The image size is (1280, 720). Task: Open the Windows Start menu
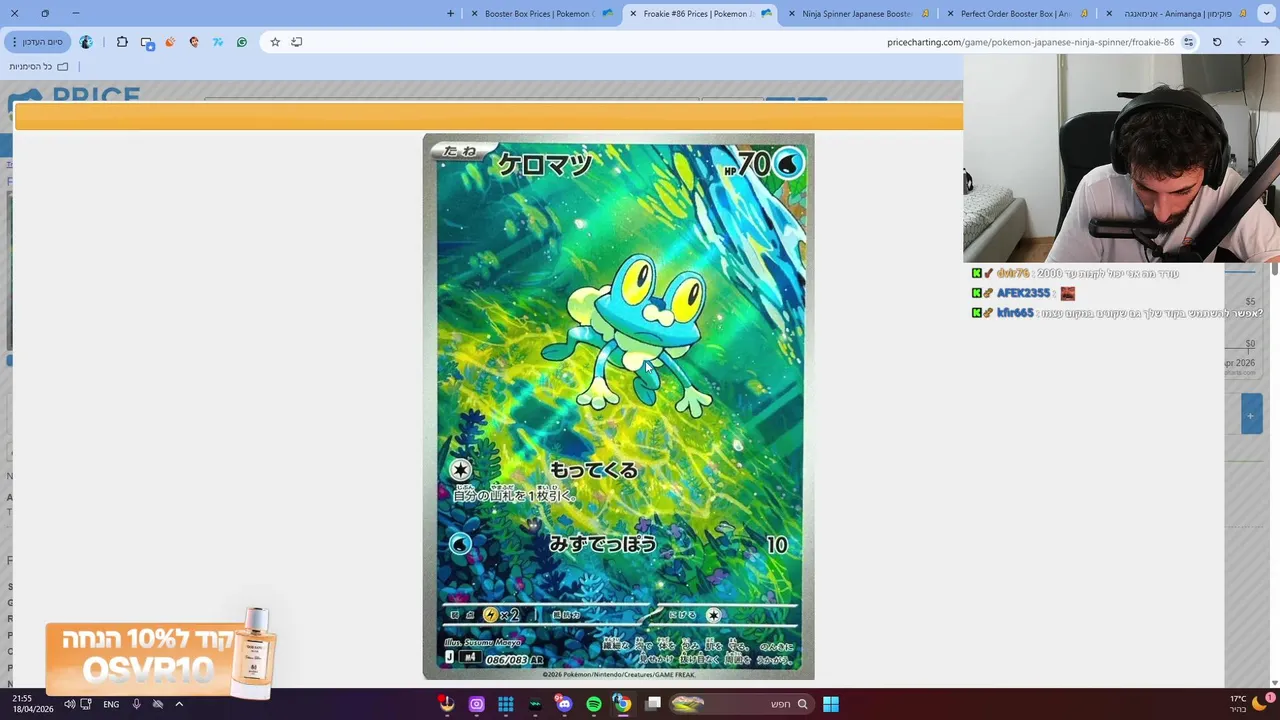831,704
